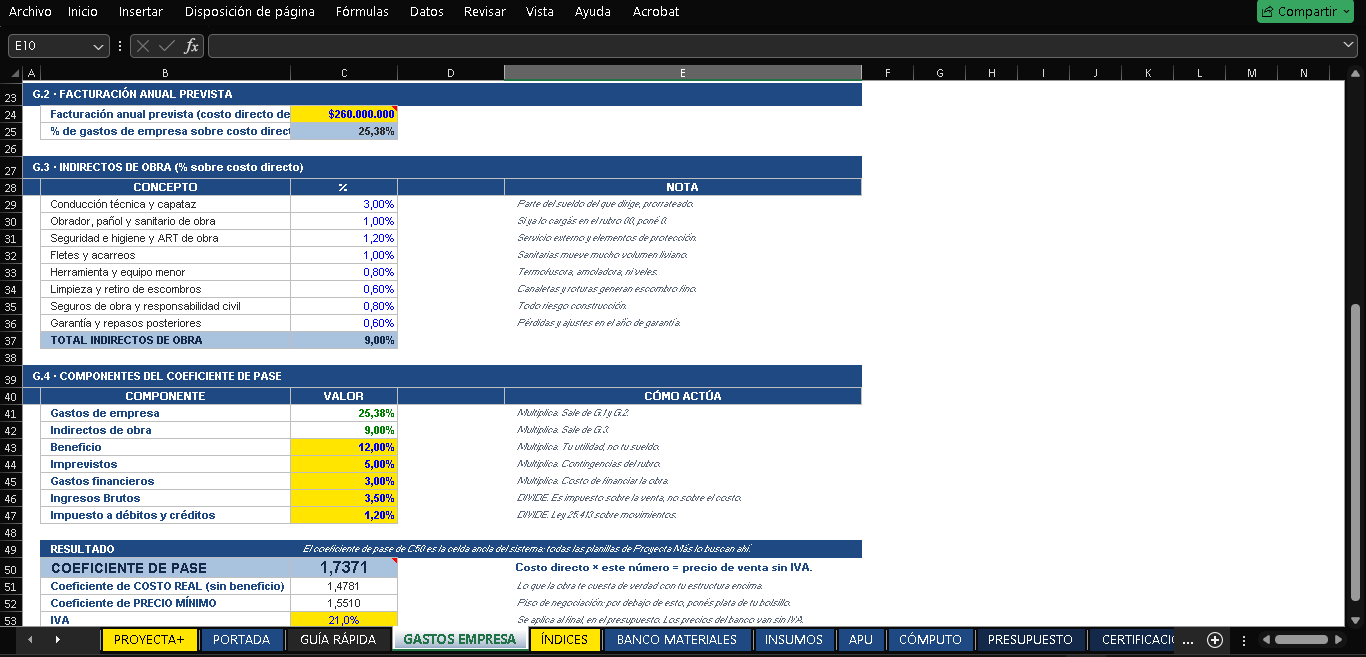Show hidden sheet tabs via ellipsis

click(1188, 640)
